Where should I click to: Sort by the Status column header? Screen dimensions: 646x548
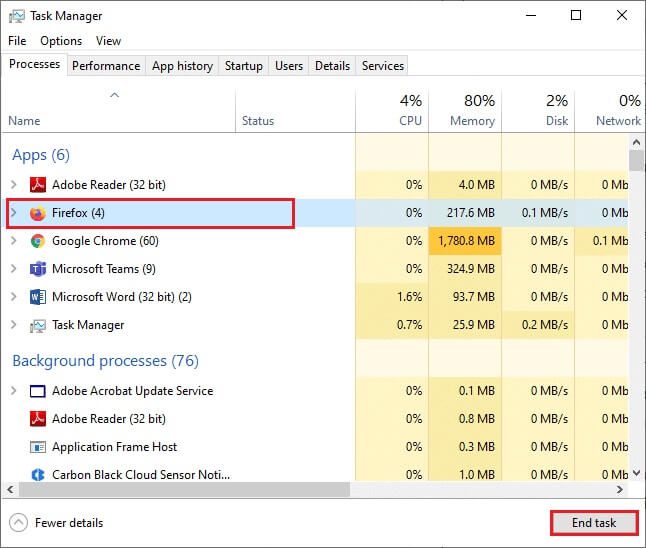coord(295,111)
